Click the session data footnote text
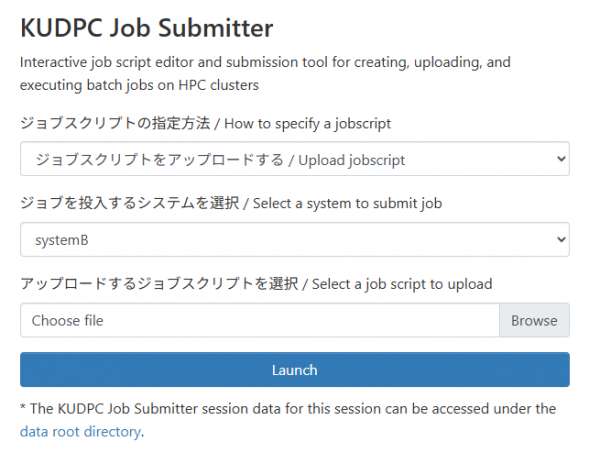The image size is (600, 464). [x=288, y=420]
